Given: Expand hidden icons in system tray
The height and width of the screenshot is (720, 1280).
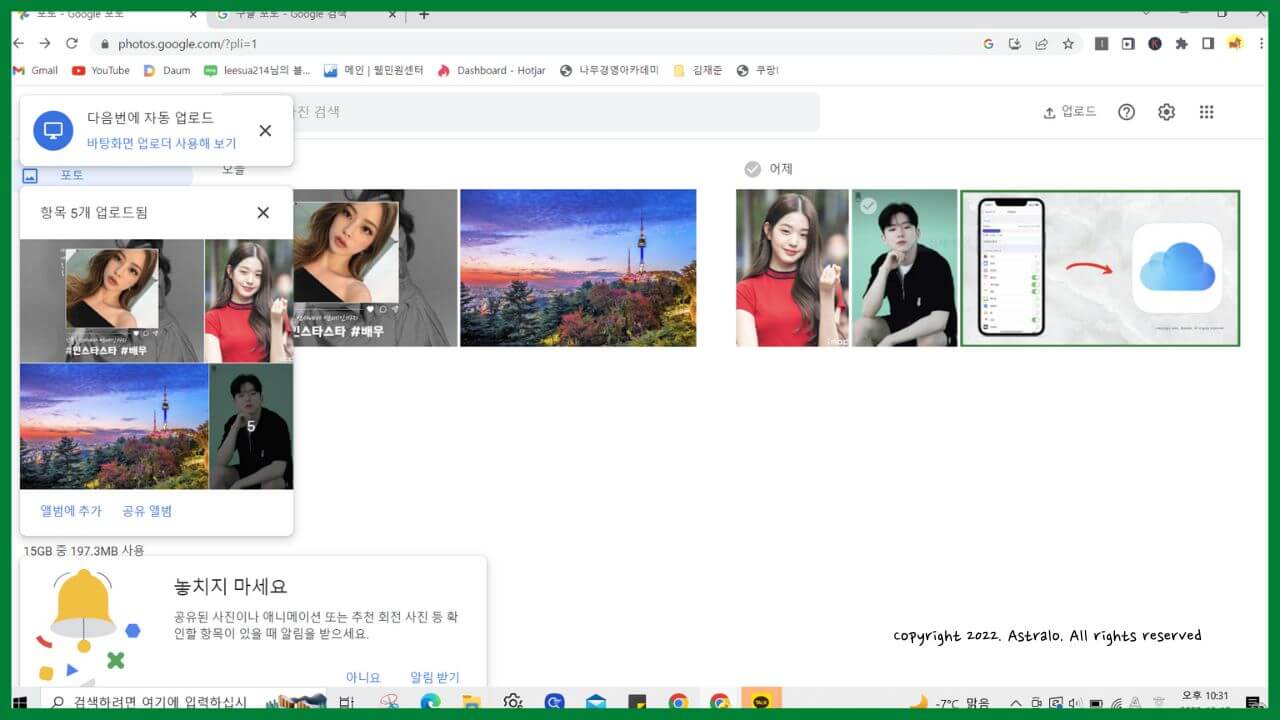Looking at the screenshot, I should pyautogui.click(x=1016, y=702).
